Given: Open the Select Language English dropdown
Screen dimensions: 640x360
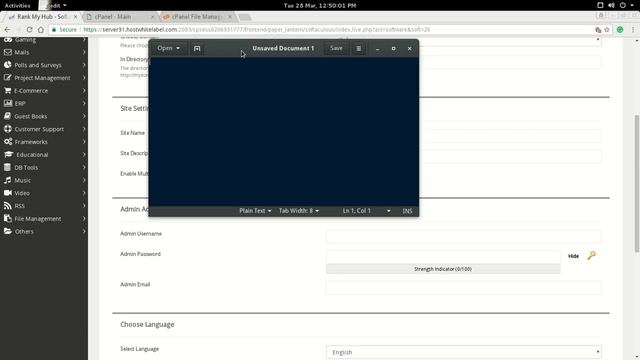Looking at the screenshot, I should click(463, 352).
